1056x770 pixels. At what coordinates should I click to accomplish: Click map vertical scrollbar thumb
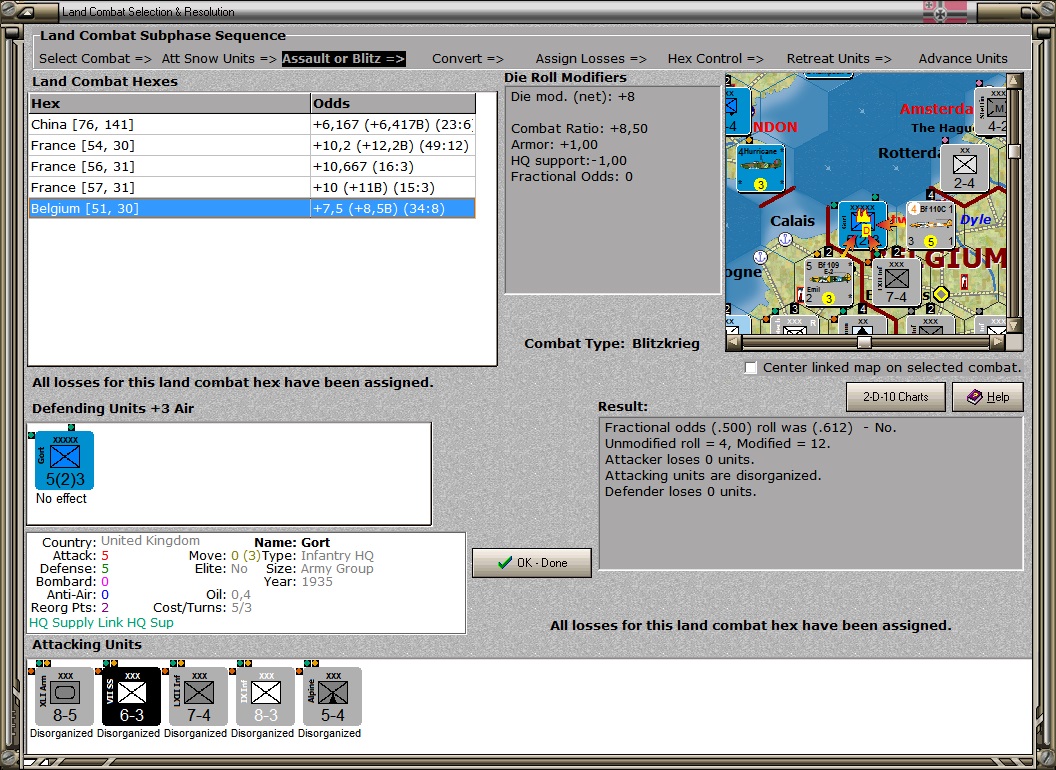coord(1014,151)
